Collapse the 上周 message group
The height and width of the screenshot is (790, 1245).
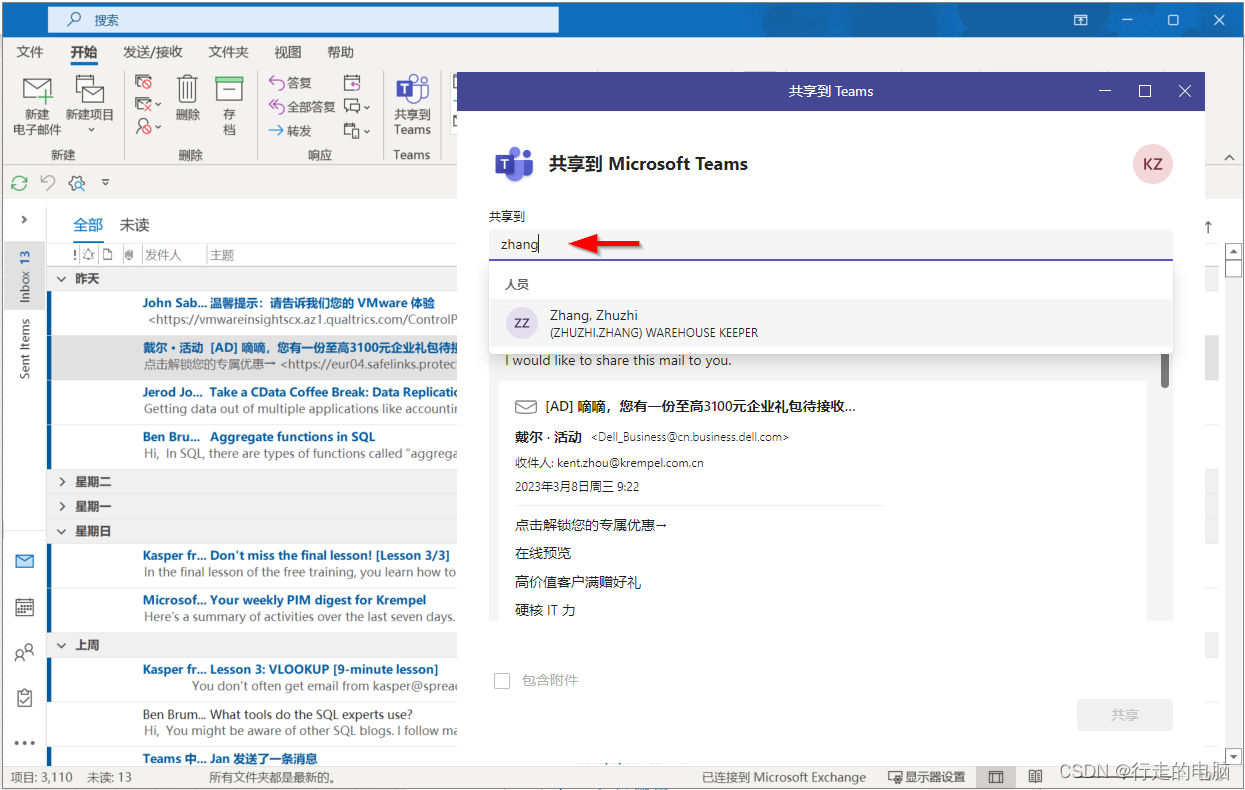point(61,646)
